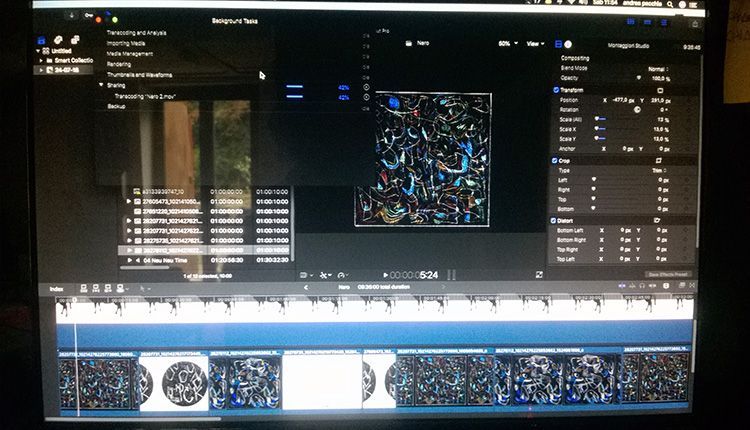
Task: Click the Transform on-screen controls icon
Action: 659,90
